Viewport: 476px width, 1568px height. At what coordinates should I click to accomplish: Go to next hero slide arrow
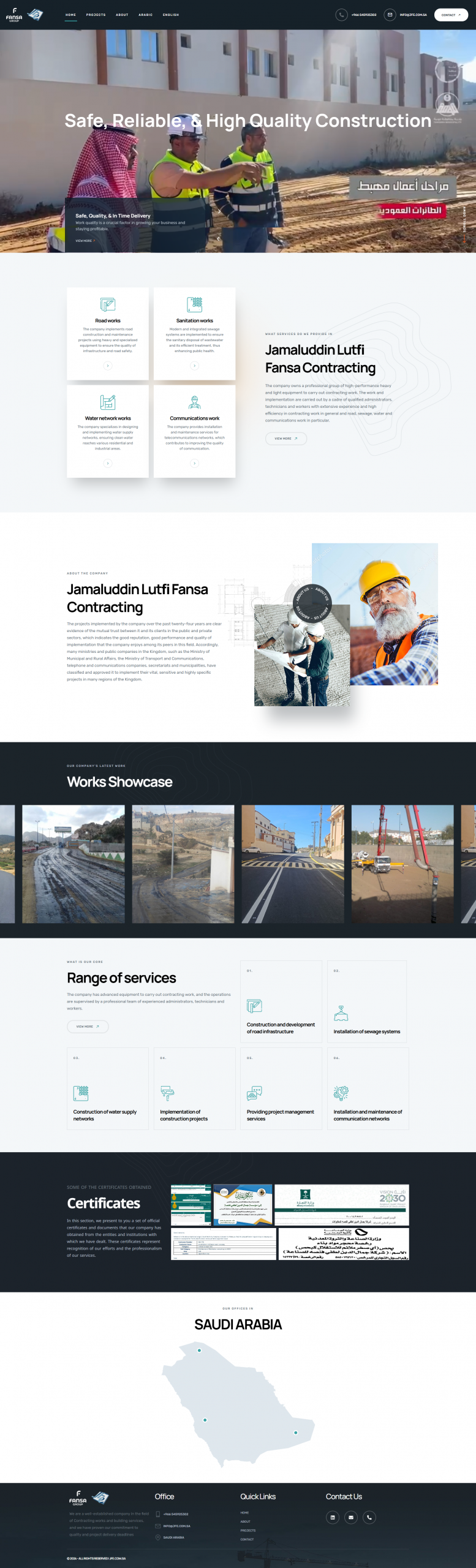click(x=219, y=211)
